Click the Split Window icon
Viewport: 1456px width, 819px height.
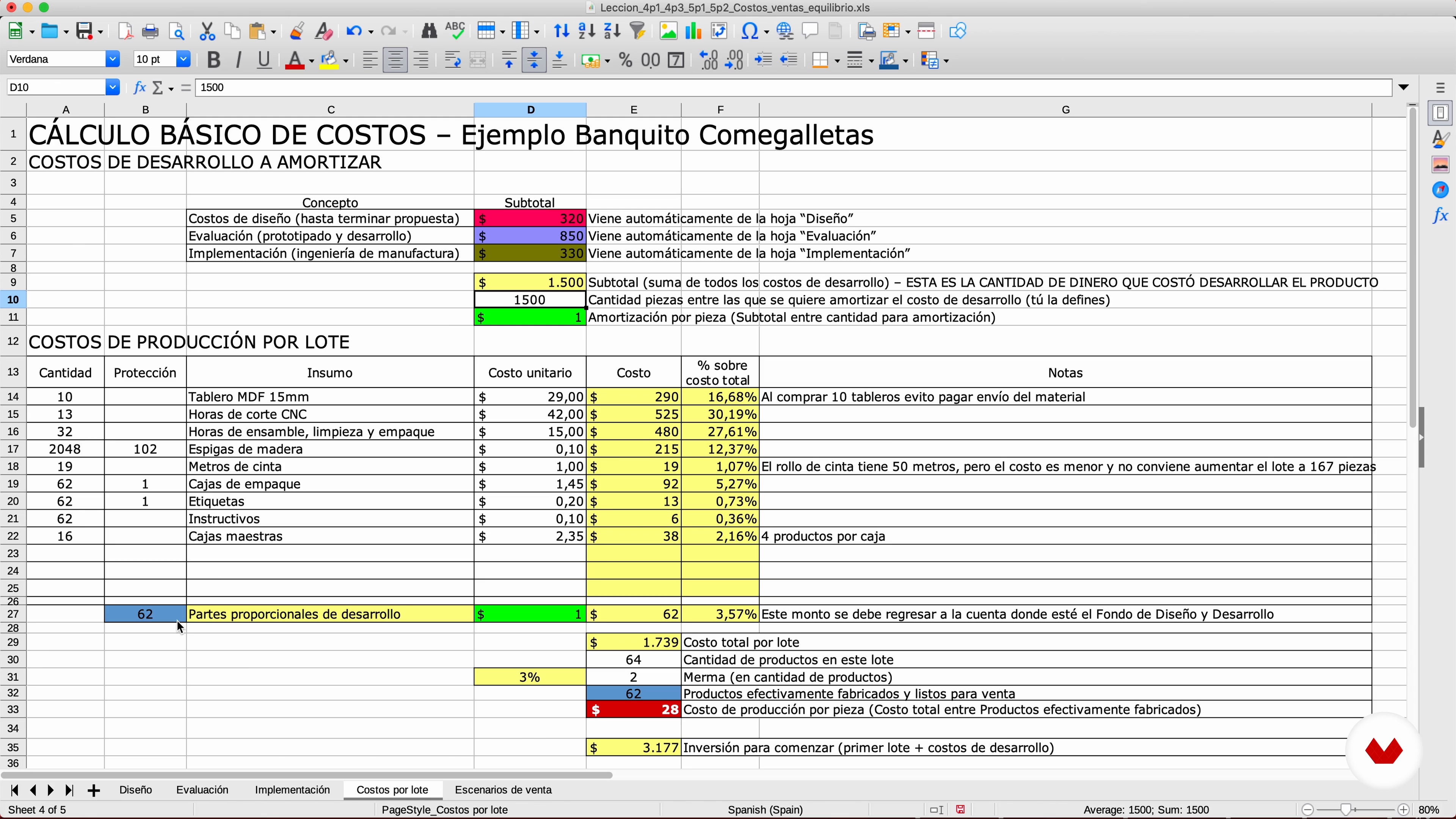tap(926, 31)
